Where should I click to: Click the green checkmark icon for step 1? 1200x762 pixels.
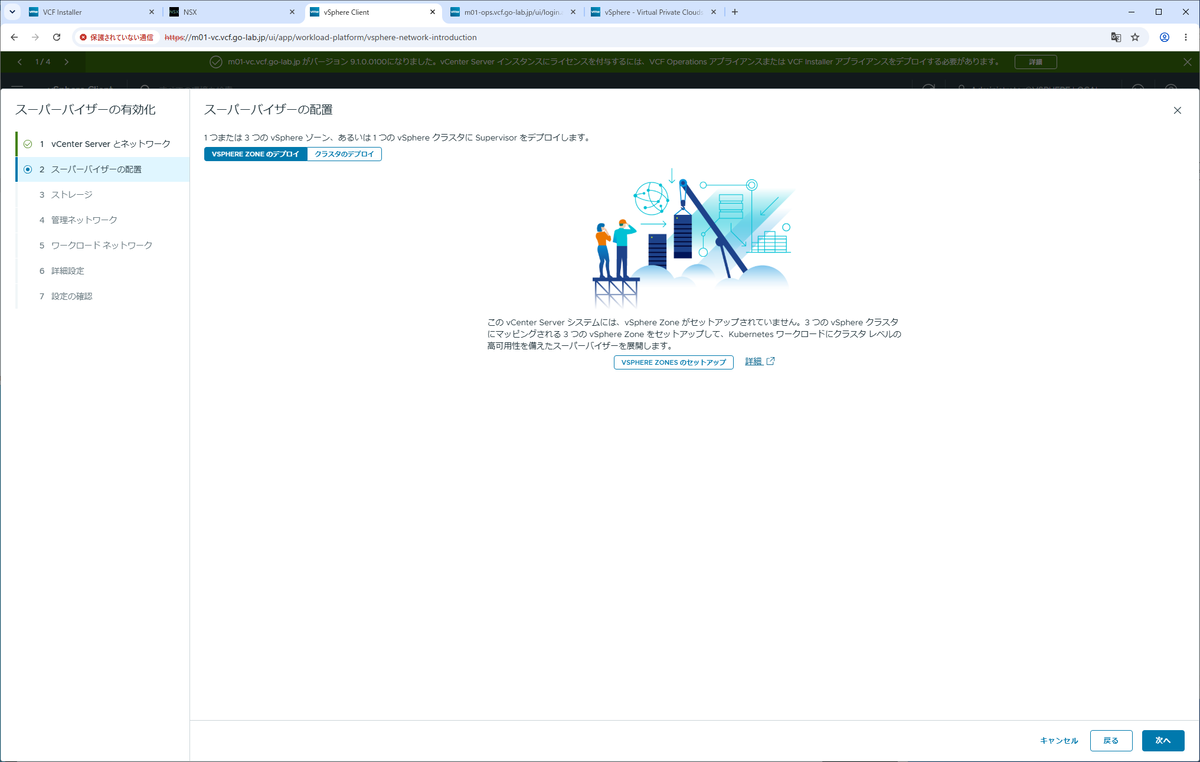click(x=28, y=144)
